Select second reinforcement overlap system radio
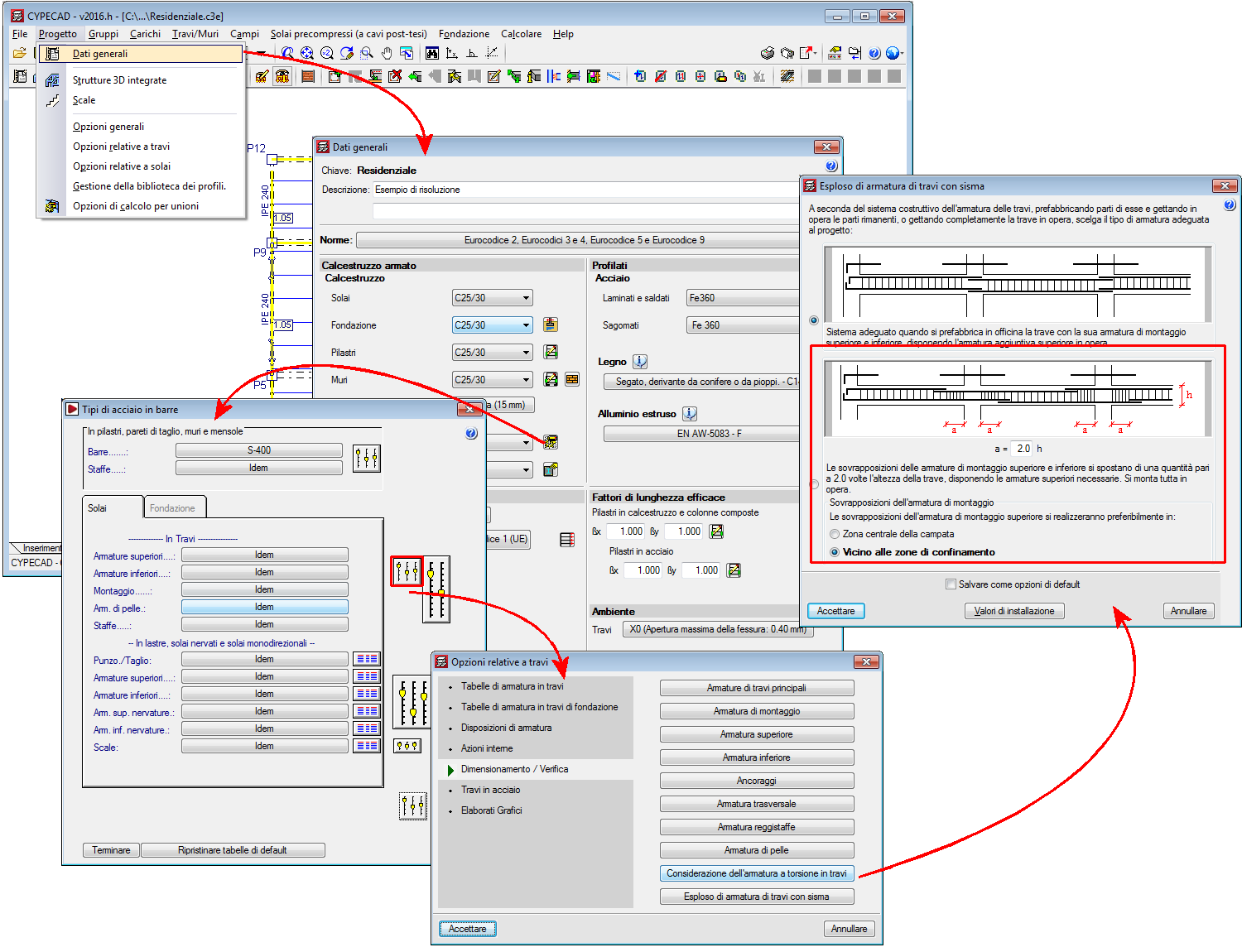 tap(814, 484)
